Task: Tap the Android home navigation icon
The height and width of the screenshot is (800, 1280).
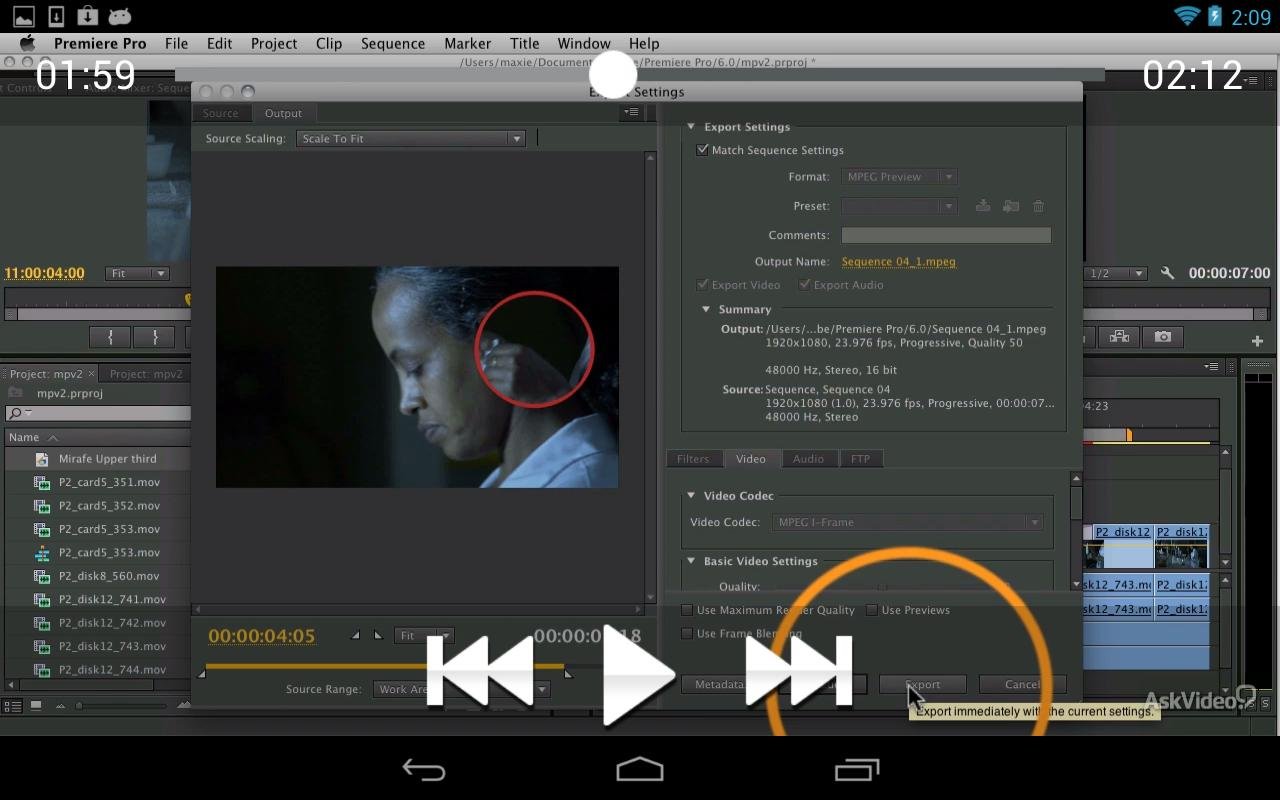Action: pyautogui.click(x=640, y=769)
